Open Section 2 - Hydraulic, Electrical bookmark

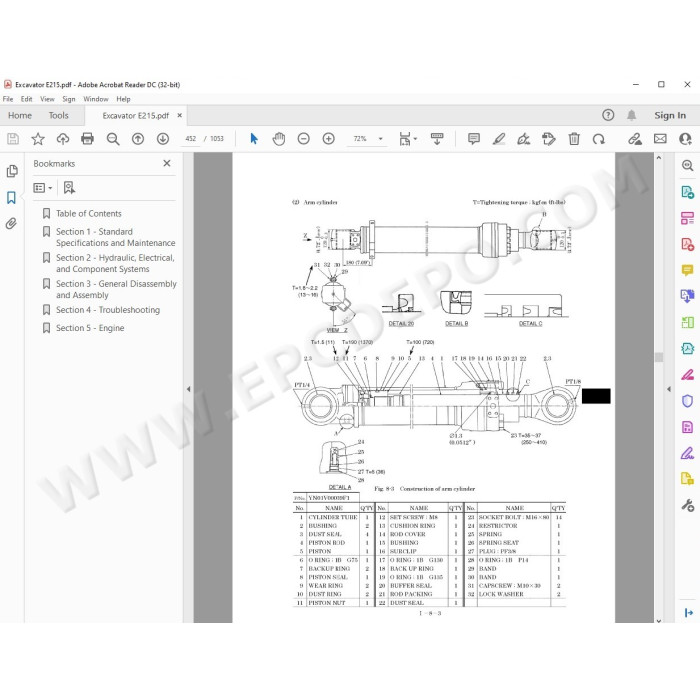115,263
